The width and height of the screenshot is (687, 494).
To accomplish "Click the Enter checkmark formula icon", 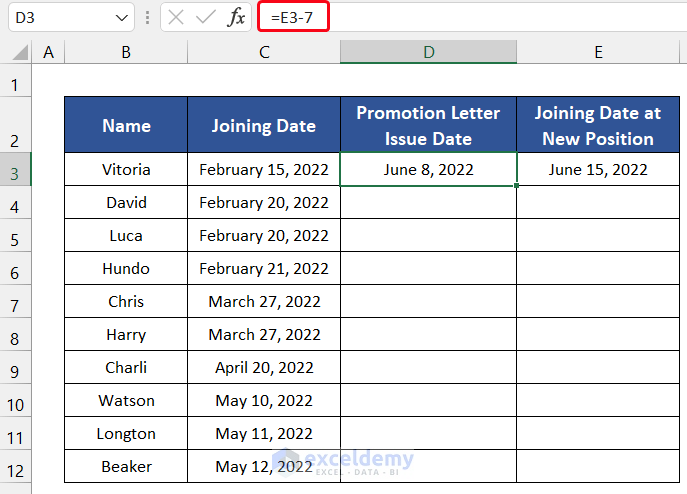I will click(x=206, y=17).
